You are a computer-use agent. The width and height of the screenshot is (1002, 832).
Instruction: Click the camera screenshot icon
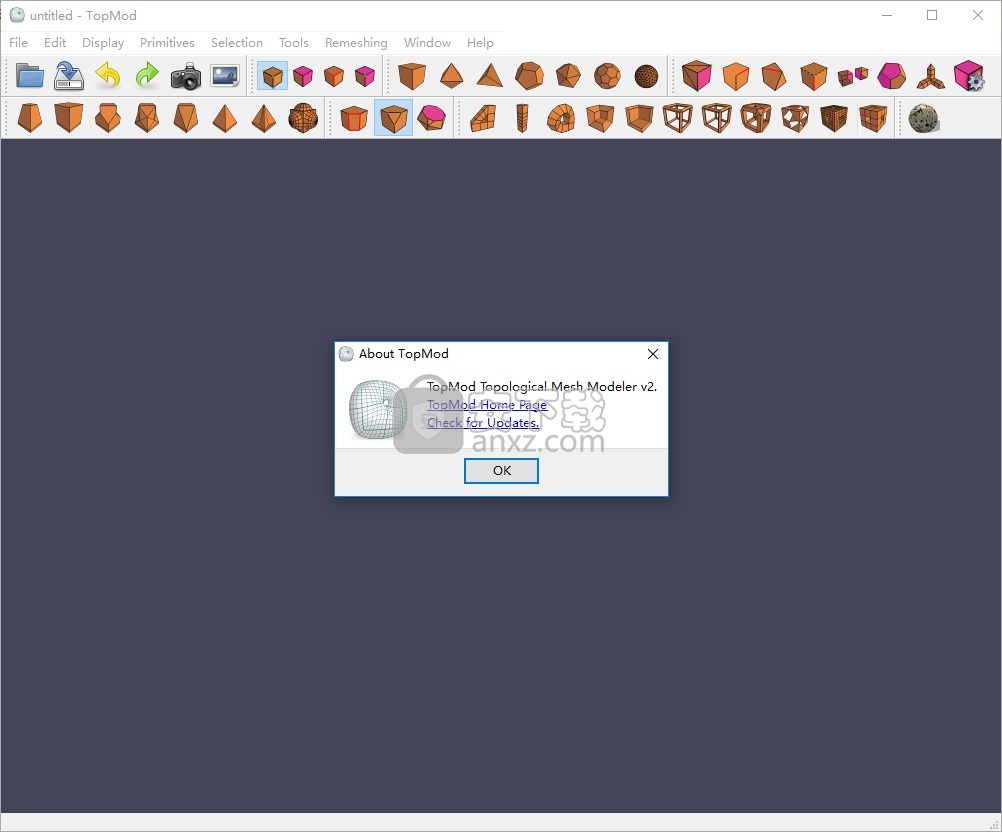click(186, 76)
